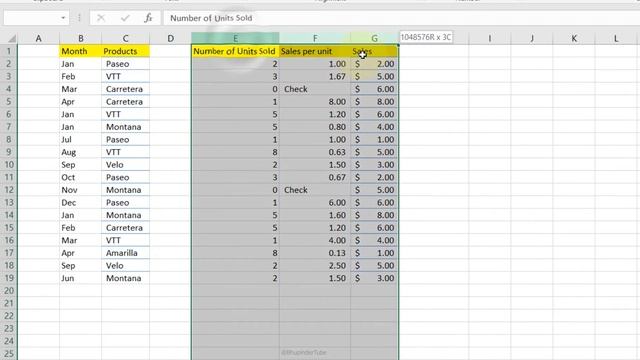Open the Name Box dropdown arrow
Image resolution: width=640 pixels, height=360 pixels.
tap(63, 18)
